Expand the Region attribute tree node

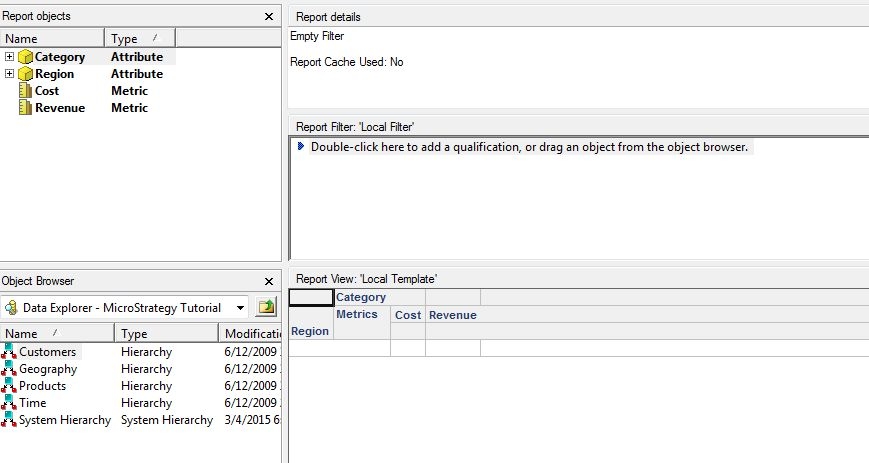point(9,74)
